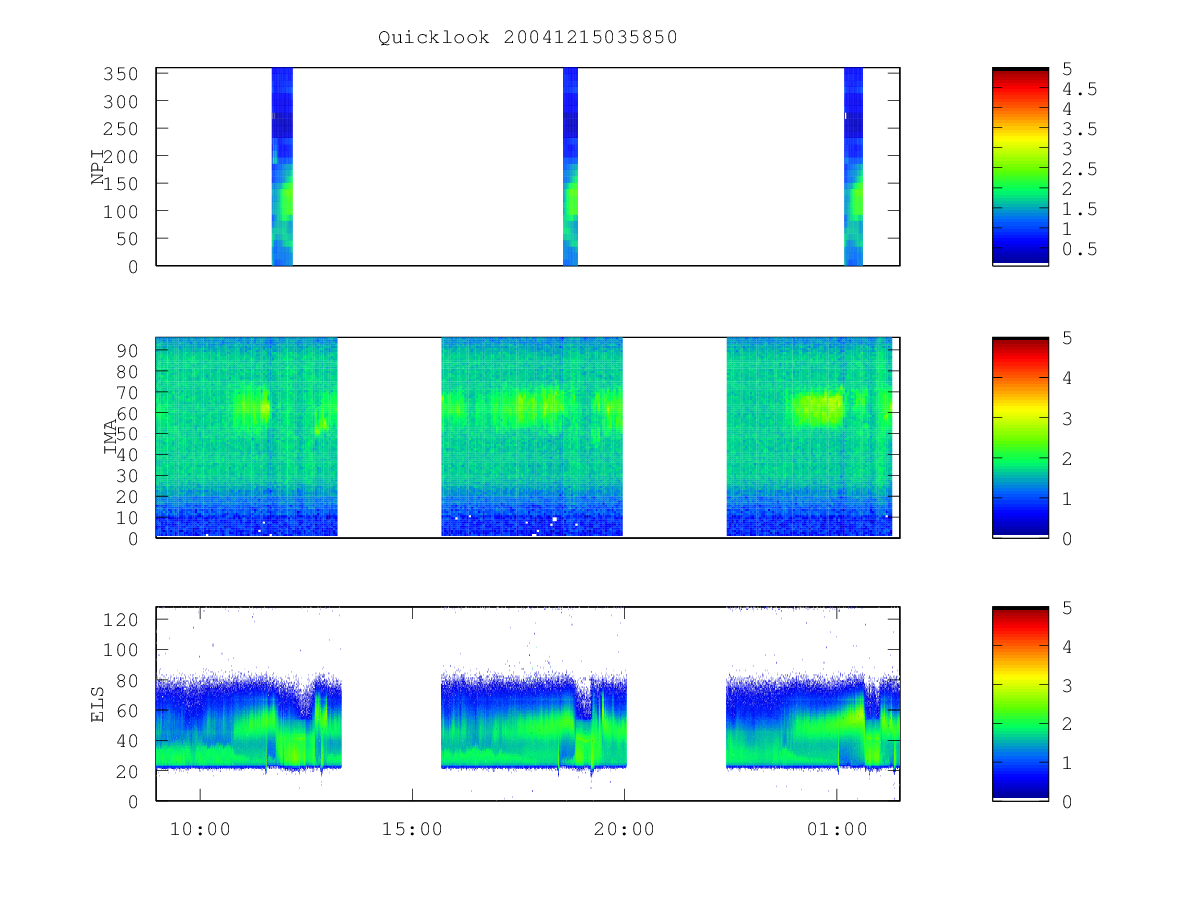Viewport: 1200px width, 900px height.
Task: Click the first IMA data block
Action: pyautogui.click(x=247, y=437)
